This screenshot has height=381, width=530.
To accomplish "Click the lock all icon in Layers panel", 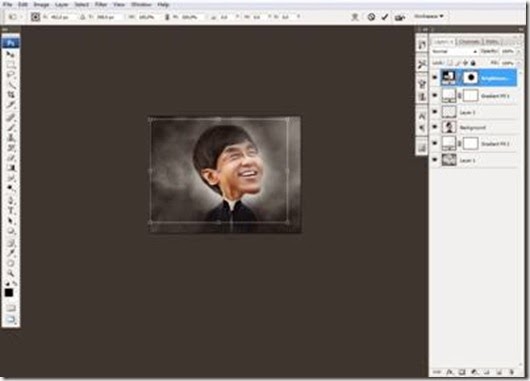I will tap(473, 63).
